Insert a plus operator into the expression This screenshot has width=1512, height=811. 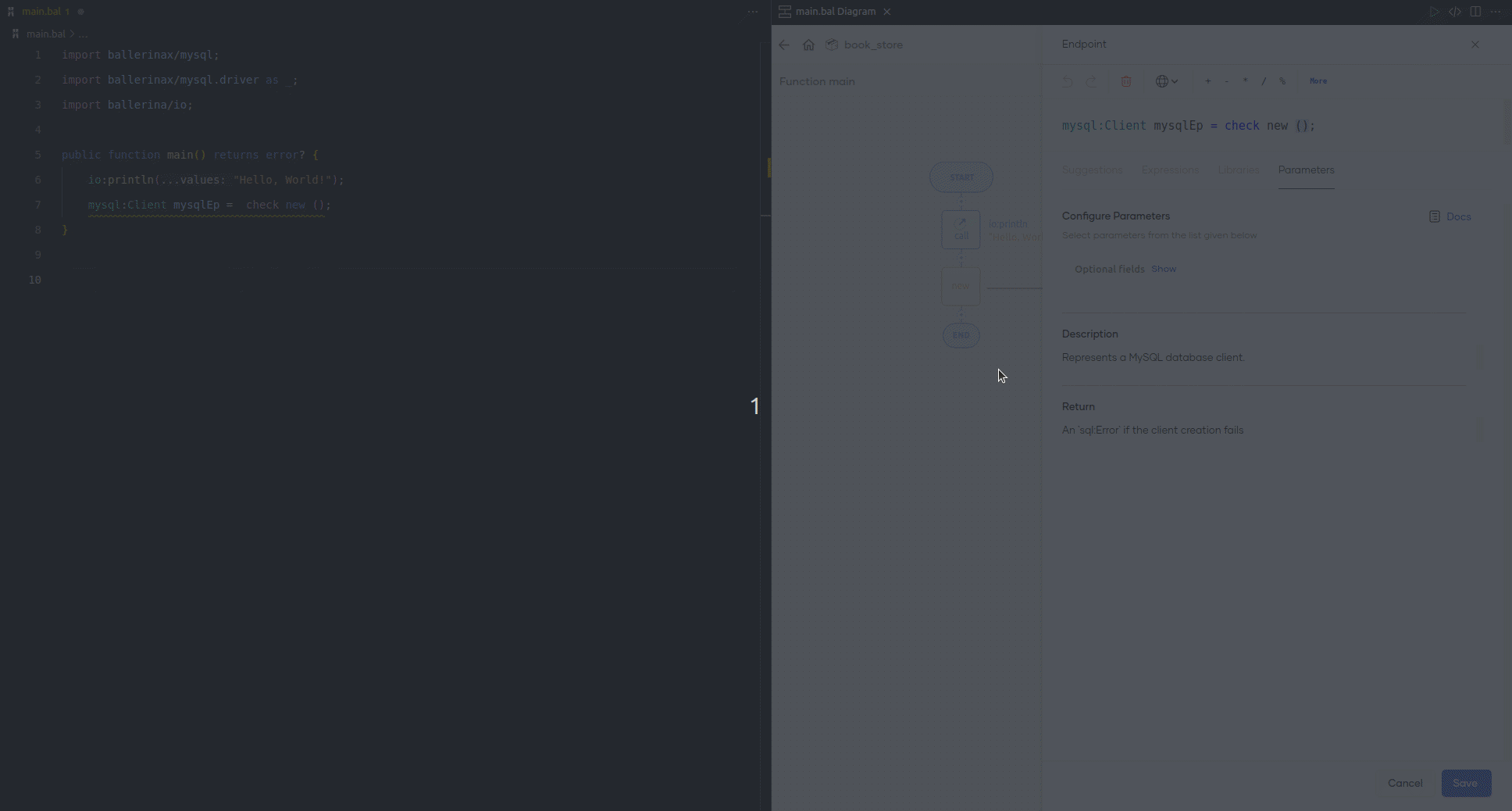(1209, 82)
